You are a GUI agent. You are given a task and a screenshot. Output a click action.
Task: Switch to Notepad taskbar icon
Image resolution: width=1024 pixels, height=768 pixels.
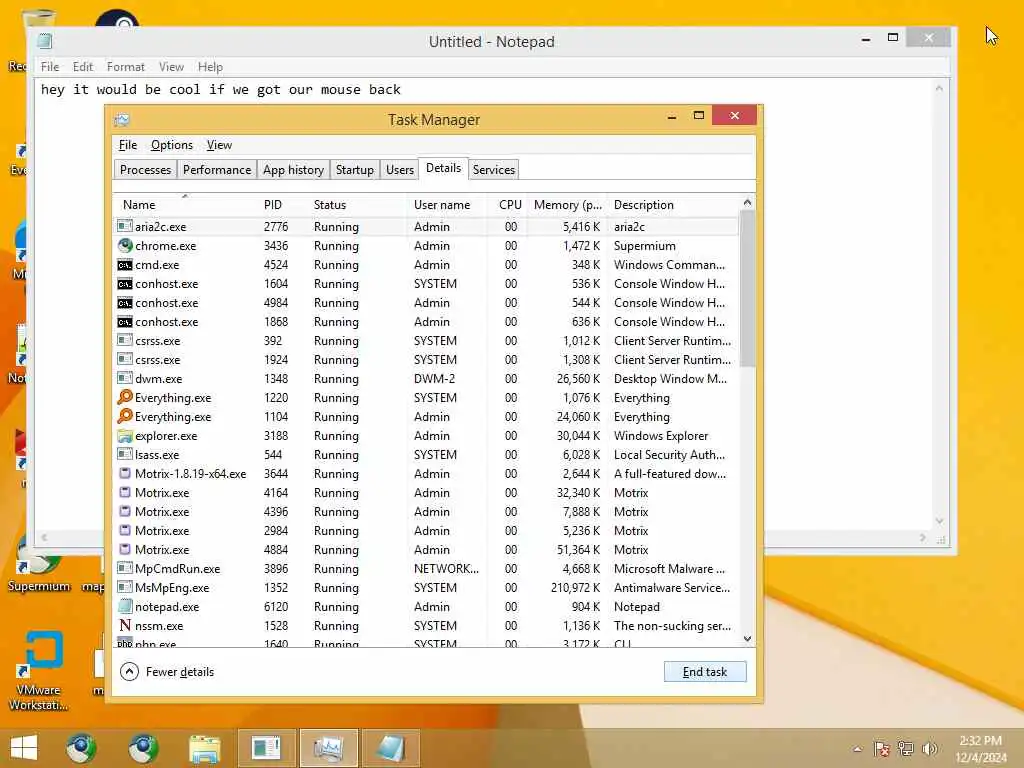[391, 748]
